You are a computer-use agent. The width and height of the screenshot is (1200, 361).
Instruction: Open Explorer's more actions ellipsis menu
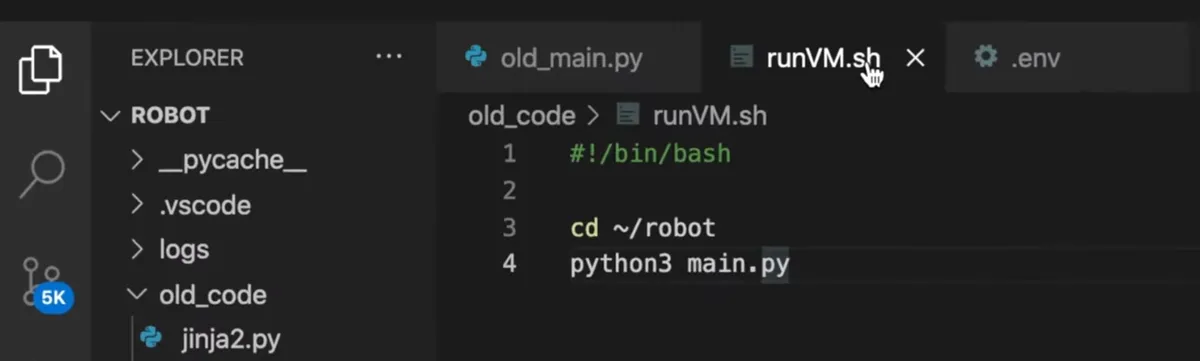pyautogui.click(x=388, y=58)
